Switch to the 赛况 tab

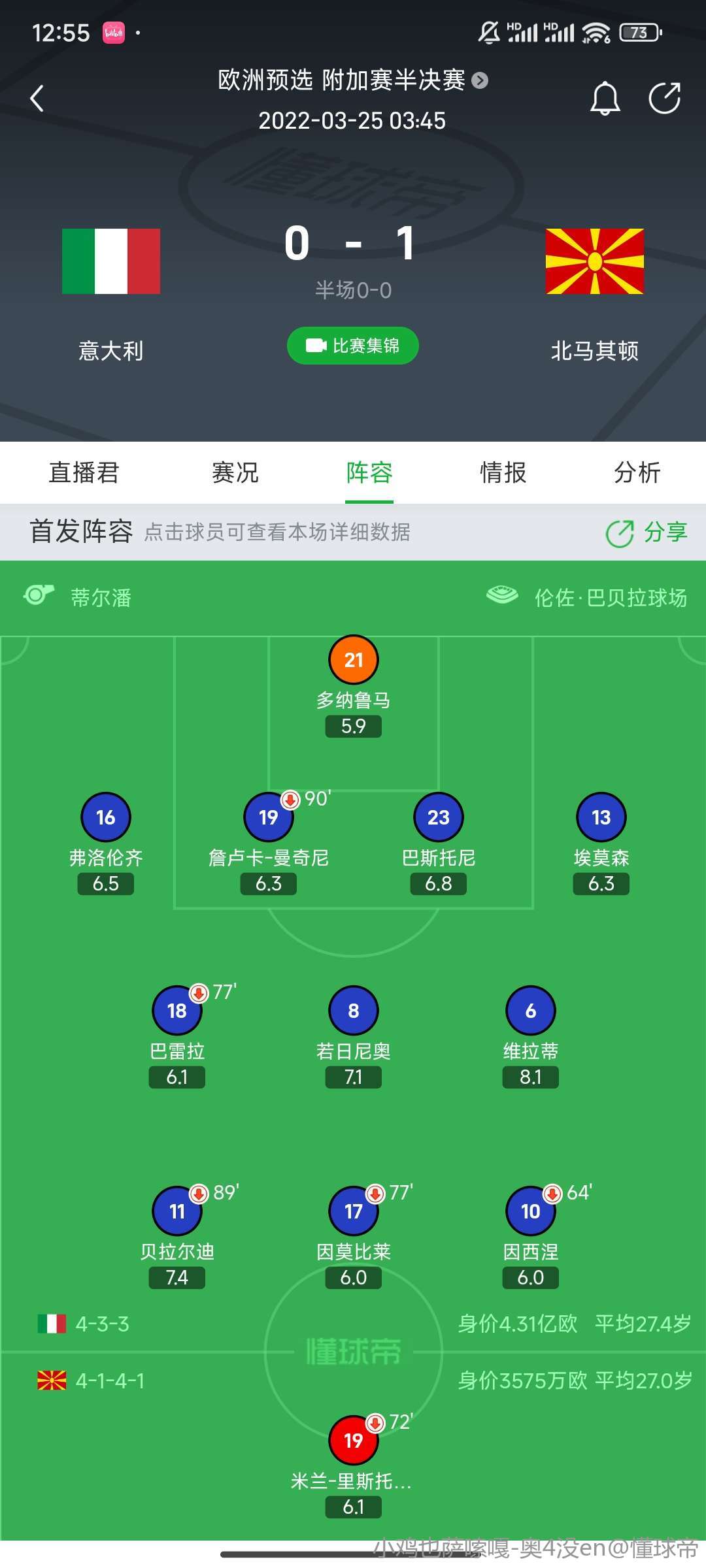(235, 472)
